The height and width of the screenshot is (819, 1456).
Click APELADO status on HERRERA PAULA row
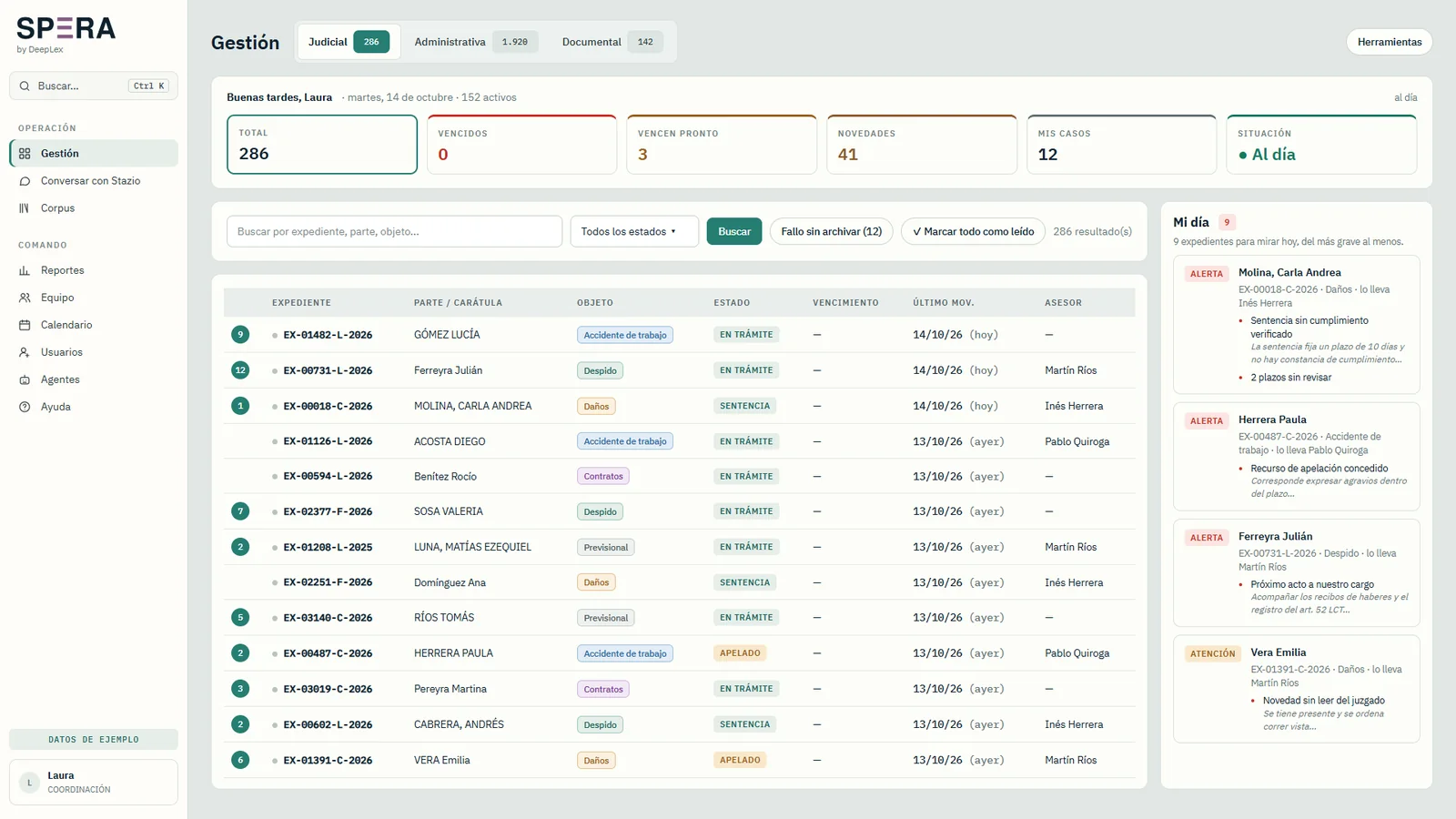click(740, 653)
